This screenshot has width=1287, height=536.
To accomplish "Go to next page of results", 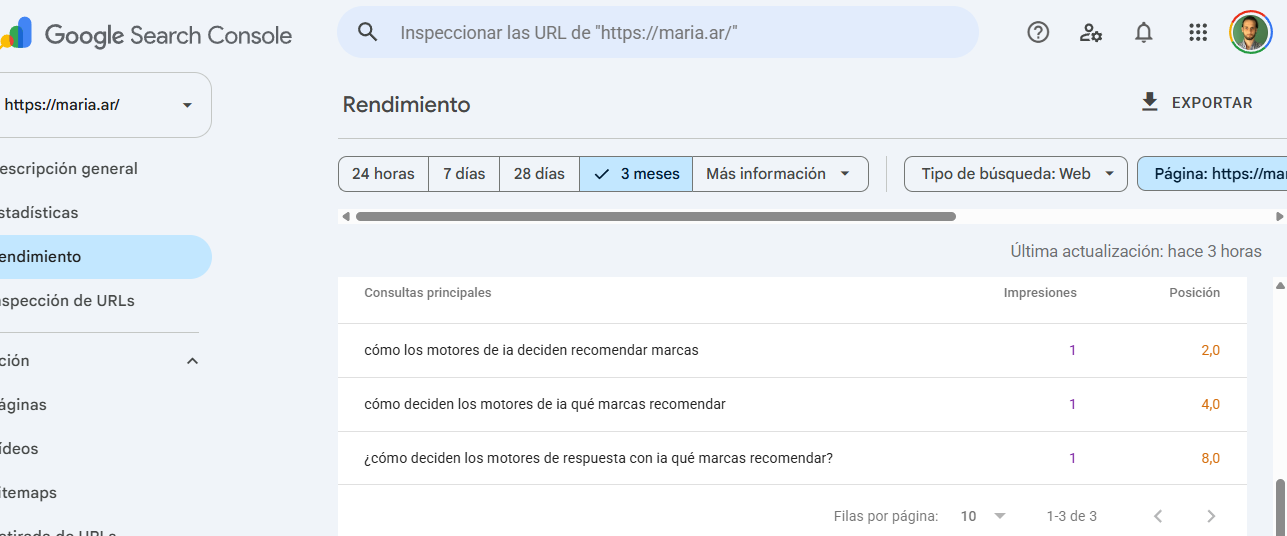I will [1211, 516].
